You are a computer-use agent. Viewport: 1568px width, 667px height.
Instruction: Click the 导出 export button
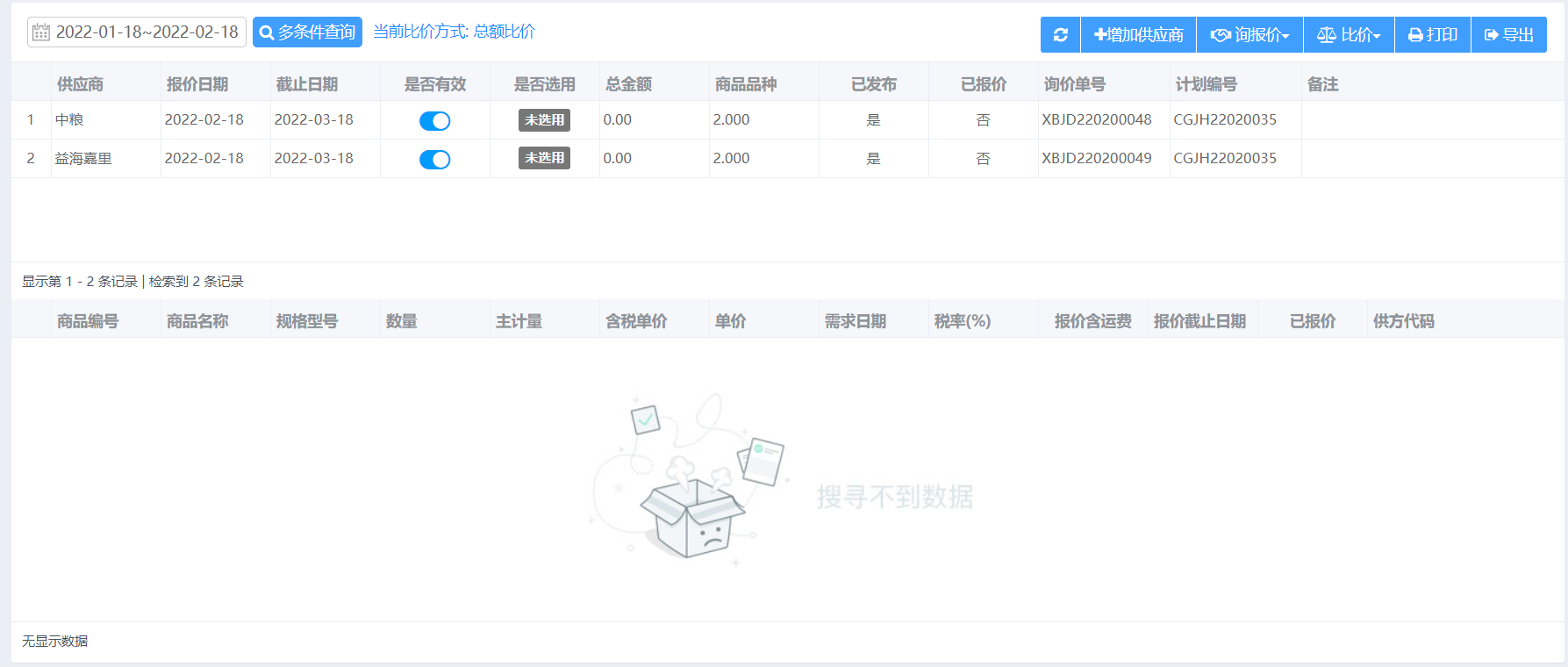(1509, 35)
